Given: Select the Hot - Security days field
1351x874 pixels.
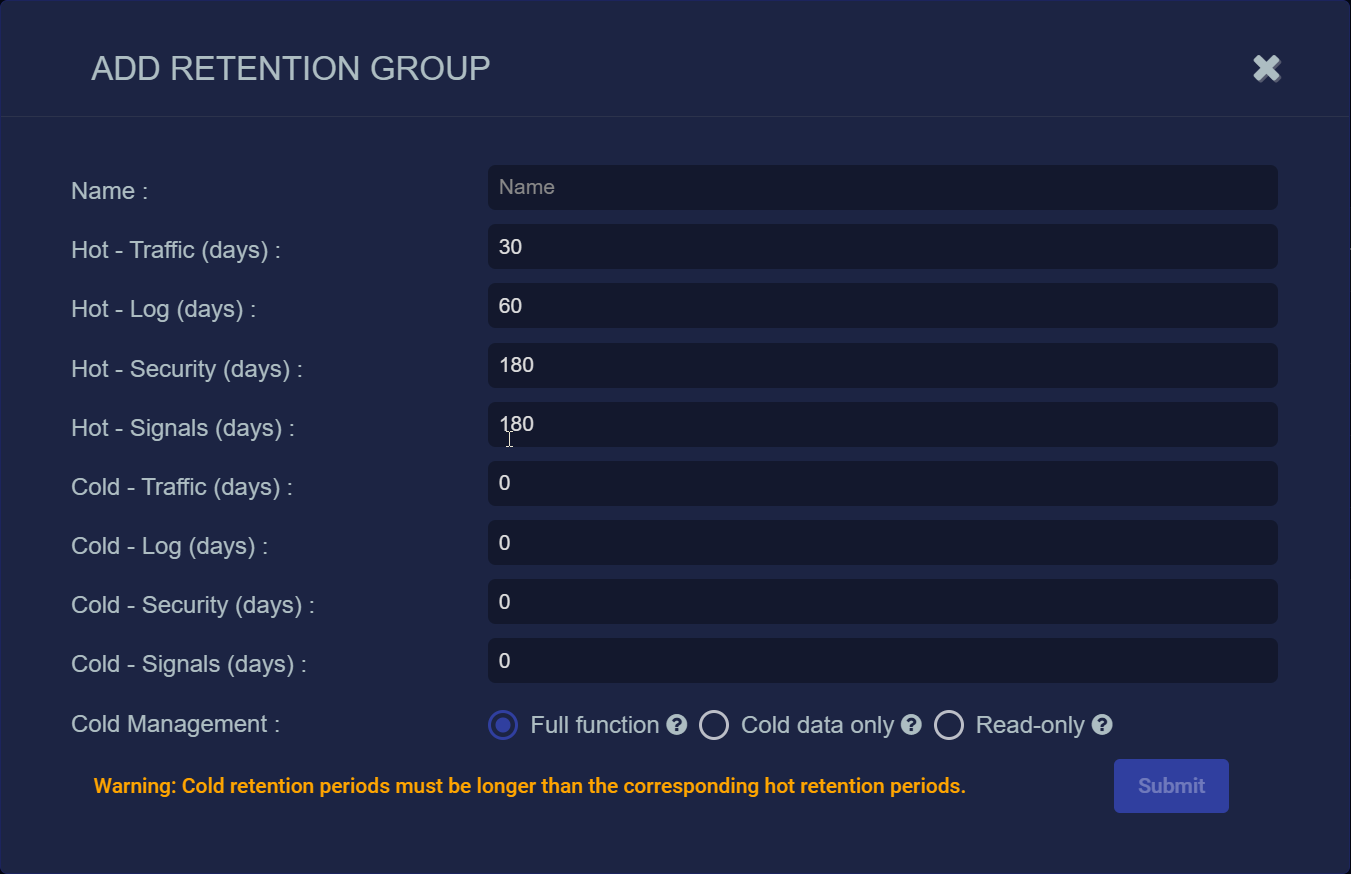Looking at the screenshot, I should pyautogui.click(x=883, y=365).
